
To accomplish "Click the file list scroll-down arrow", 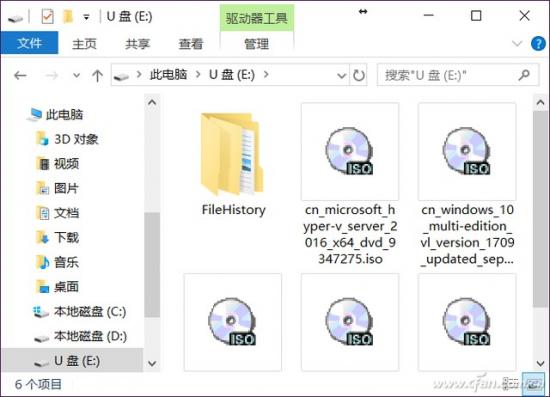I will 541,363.
